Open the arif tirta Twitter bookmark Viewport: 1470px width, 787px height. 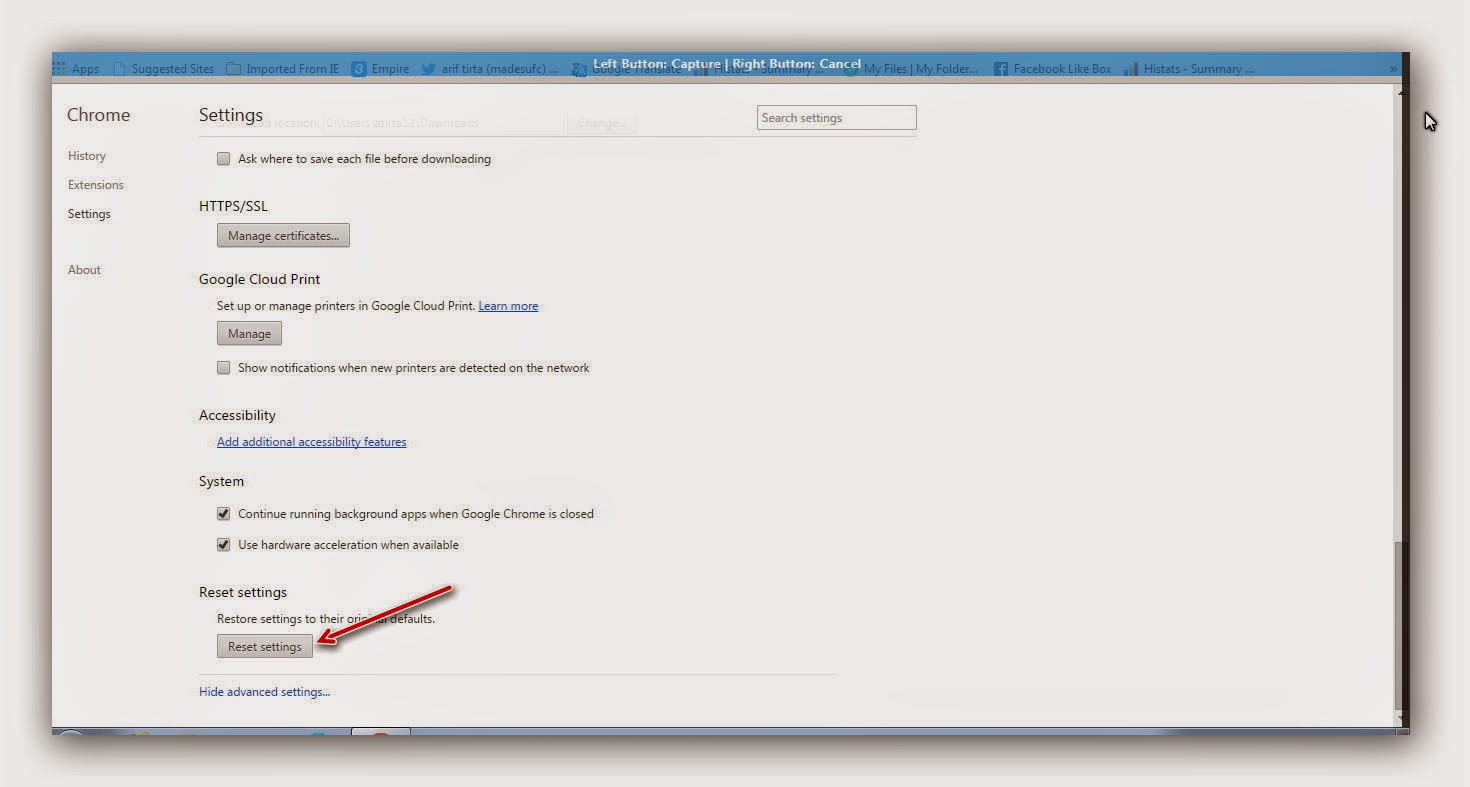click(x=490, y=69)
